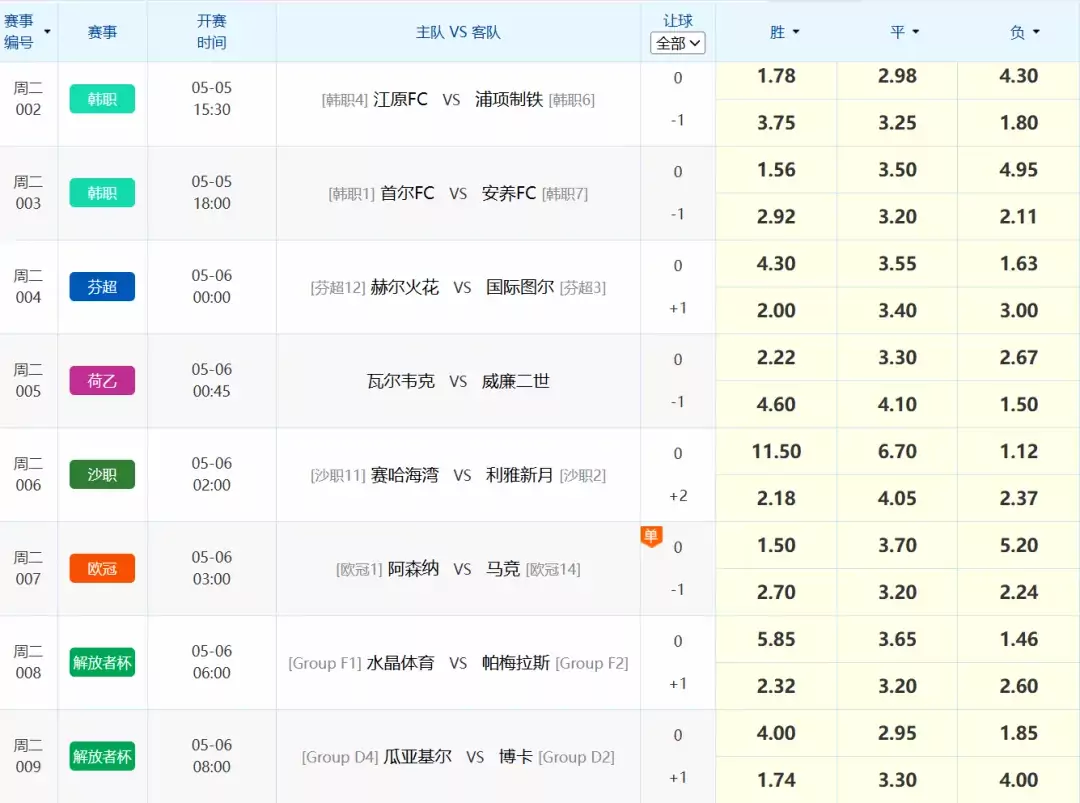Viewport: 1080px width, 803px height.
Task: Select win odds 1.56 for 首尔FC
Action: [x=776, y=169]
